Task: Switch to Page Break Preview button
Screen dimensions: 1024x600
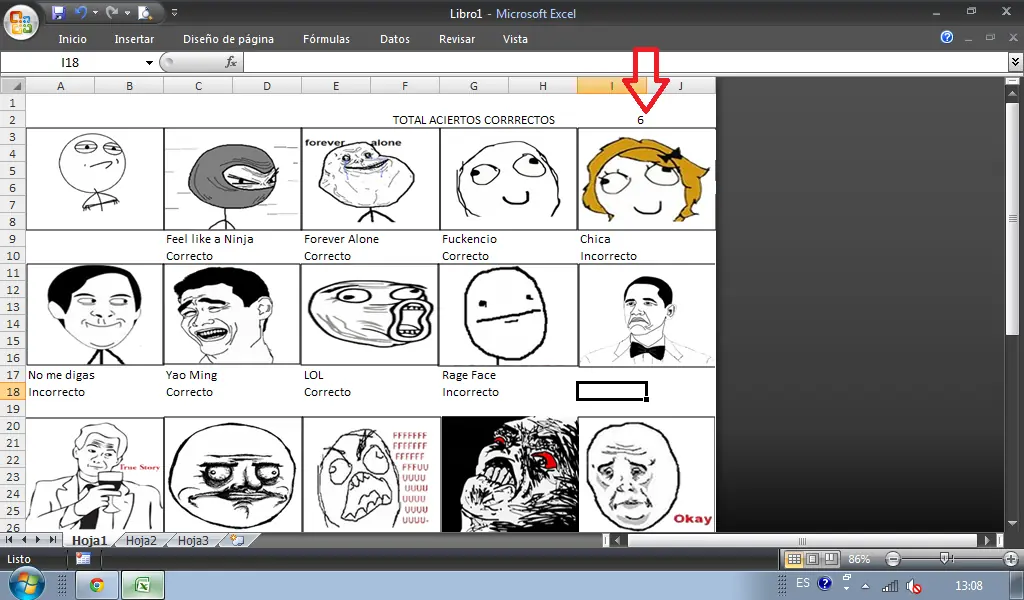Action: [831, 559]
